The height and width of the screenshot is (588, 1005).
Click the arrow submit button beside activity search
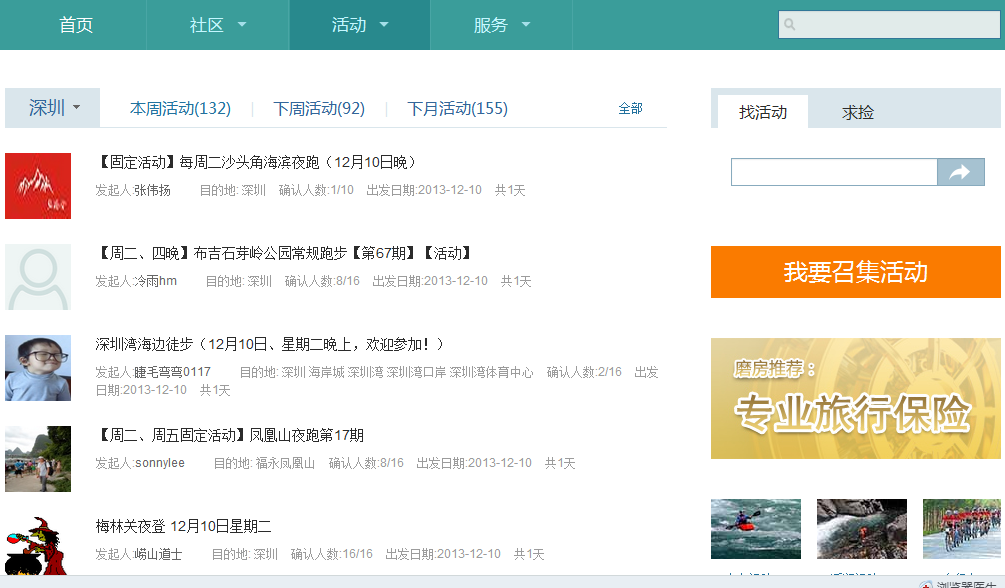(x=959, y=172)
